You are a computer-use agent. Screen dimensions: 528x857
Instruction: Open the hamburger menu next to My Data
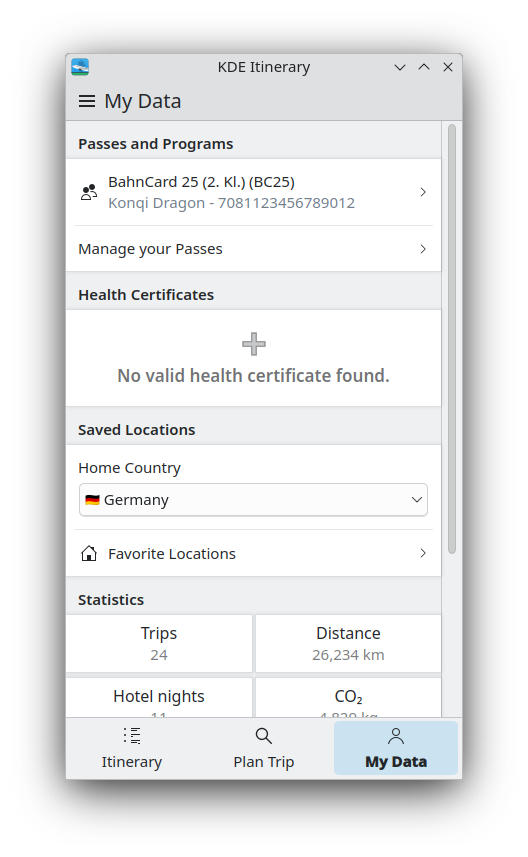tap(87, 101)
